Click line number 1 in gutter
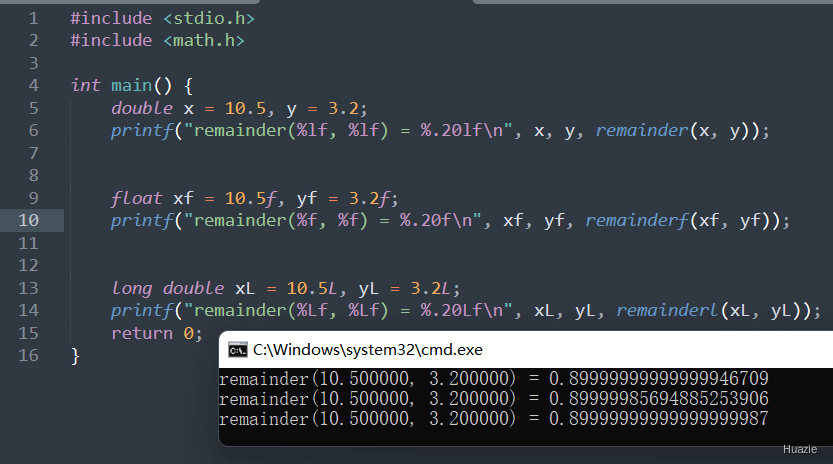Screen dimensions: 833x464 pos(33,19)
